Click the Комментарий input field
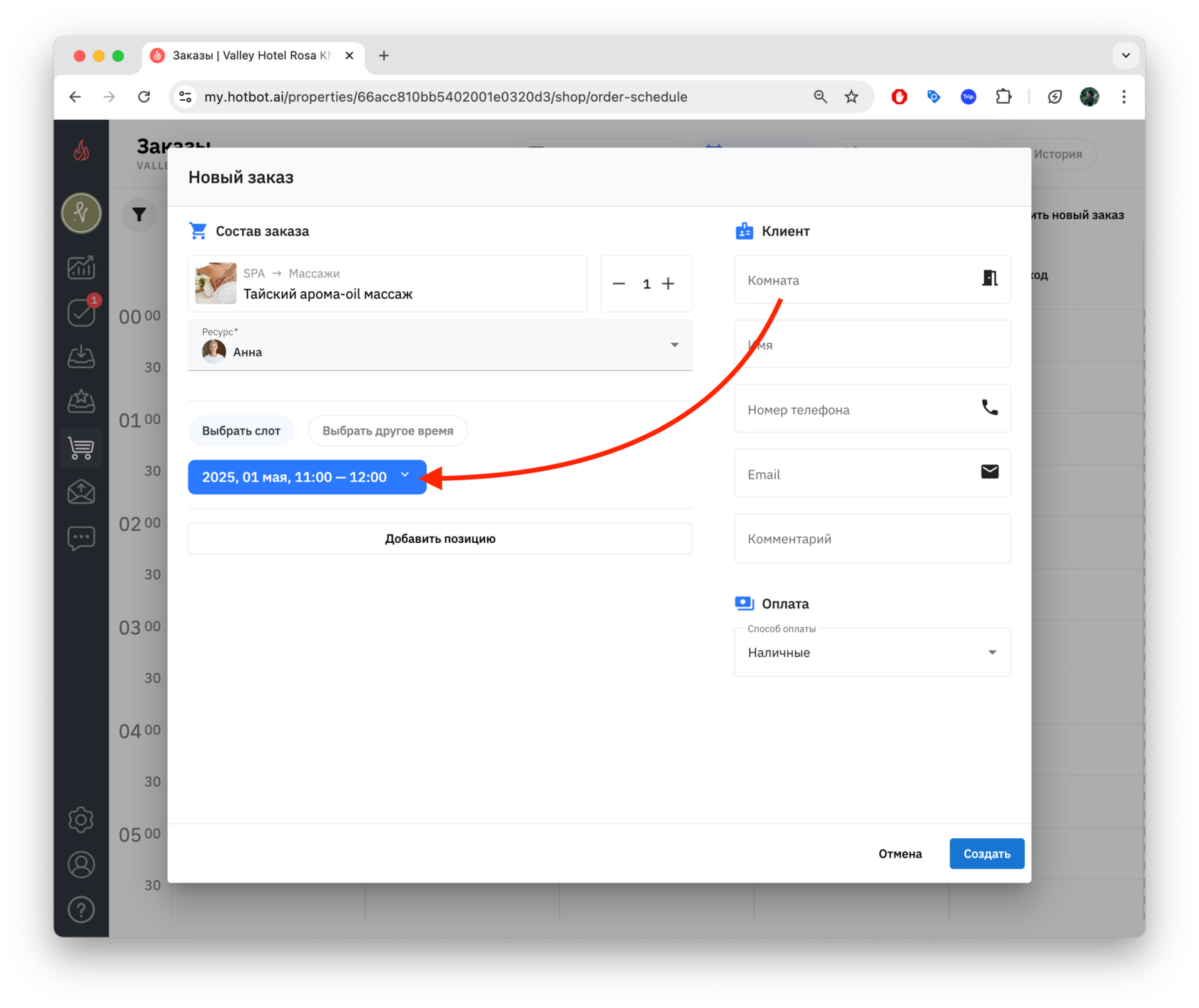 (872, 539)
